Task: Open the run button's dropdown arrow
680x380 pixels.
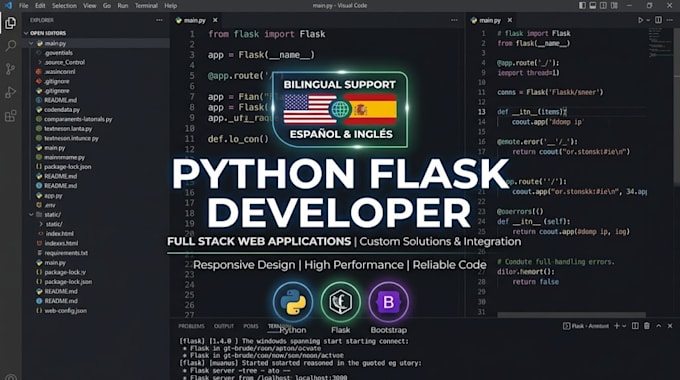Action: pyautogui.click(x=648, y=20)
